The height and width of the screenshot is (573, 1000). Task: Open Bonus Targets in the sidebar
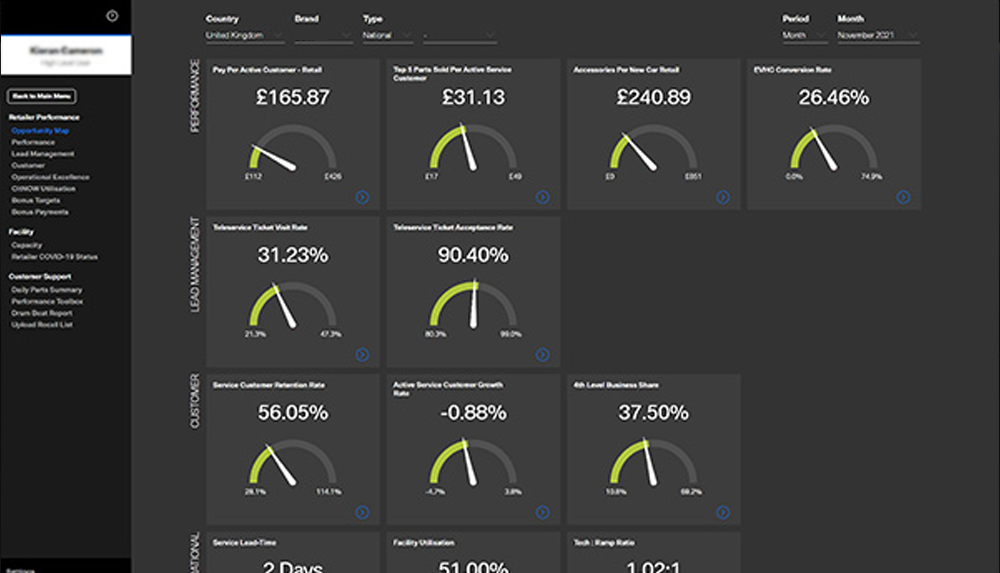tap(36, 200)
